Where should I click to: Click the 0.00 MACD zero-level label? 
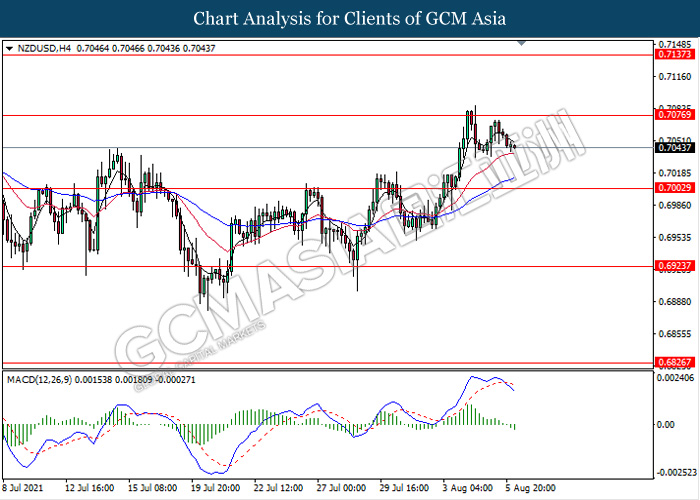point(666,425)
